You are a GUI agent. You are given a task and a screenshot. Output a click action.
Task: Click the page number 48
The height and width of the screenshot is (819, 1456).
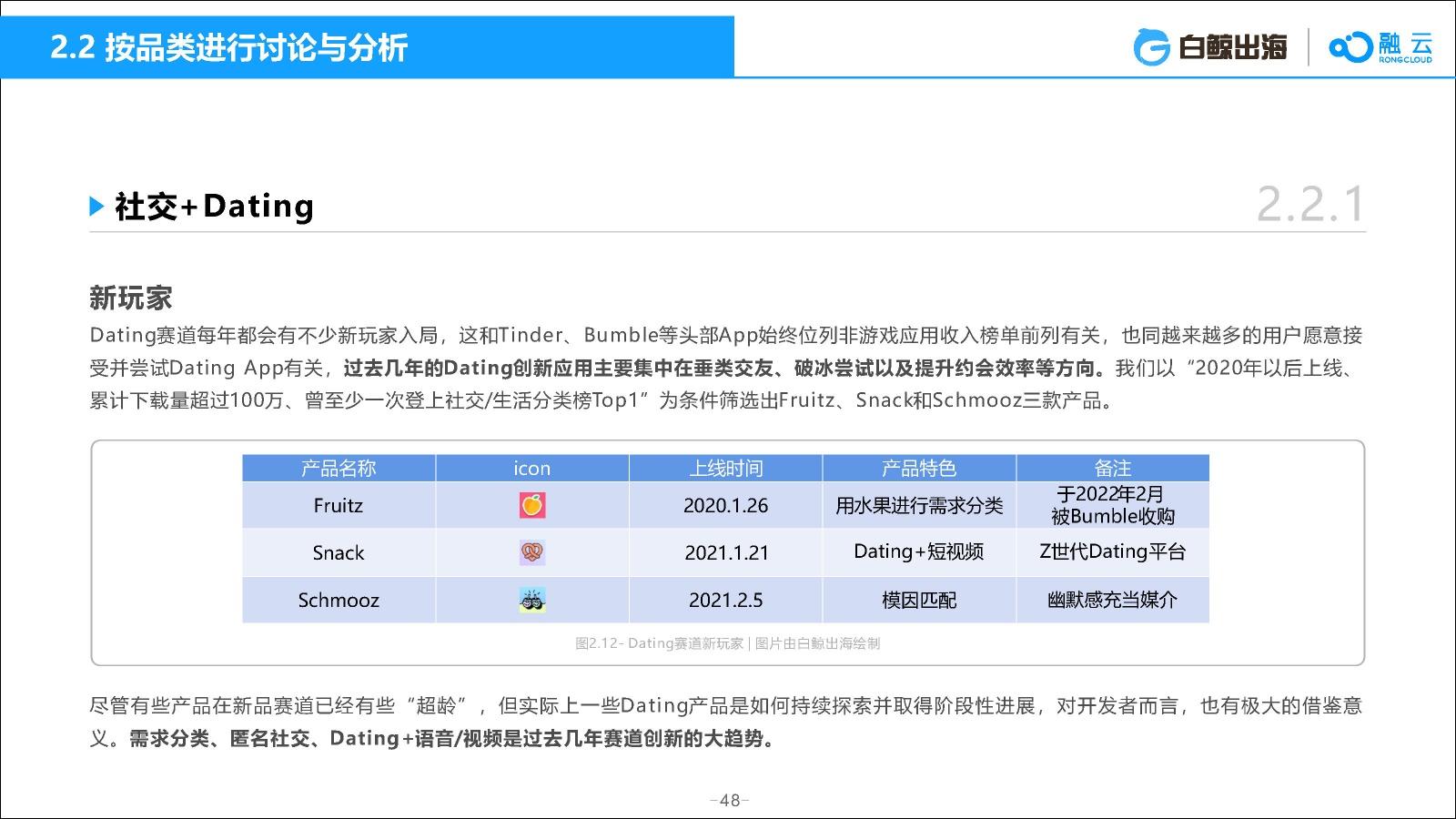click(x=729, y=801)
